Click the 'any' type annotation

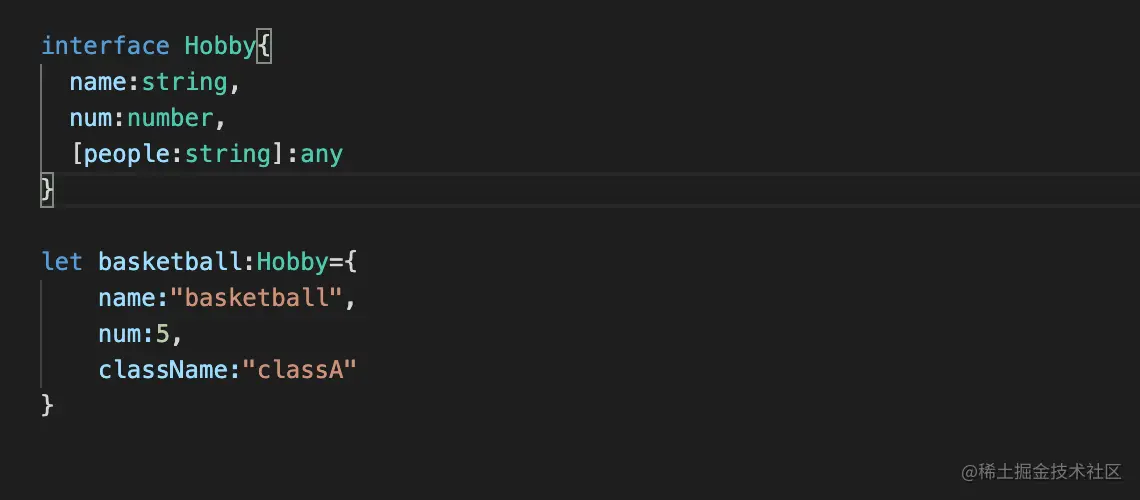322,154
